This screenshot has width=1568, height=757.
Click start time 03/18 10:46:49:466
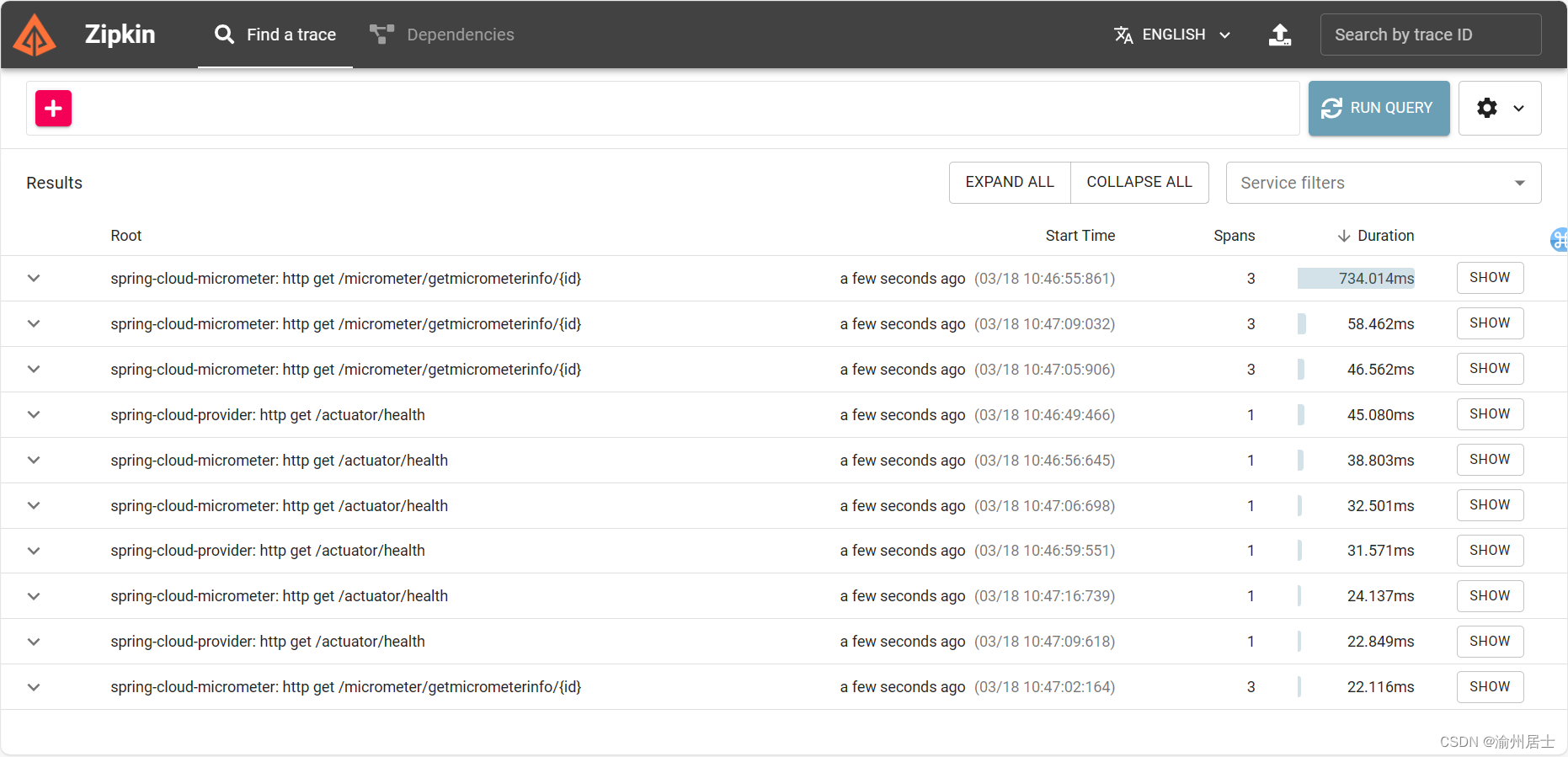(x=1044, y=415)
